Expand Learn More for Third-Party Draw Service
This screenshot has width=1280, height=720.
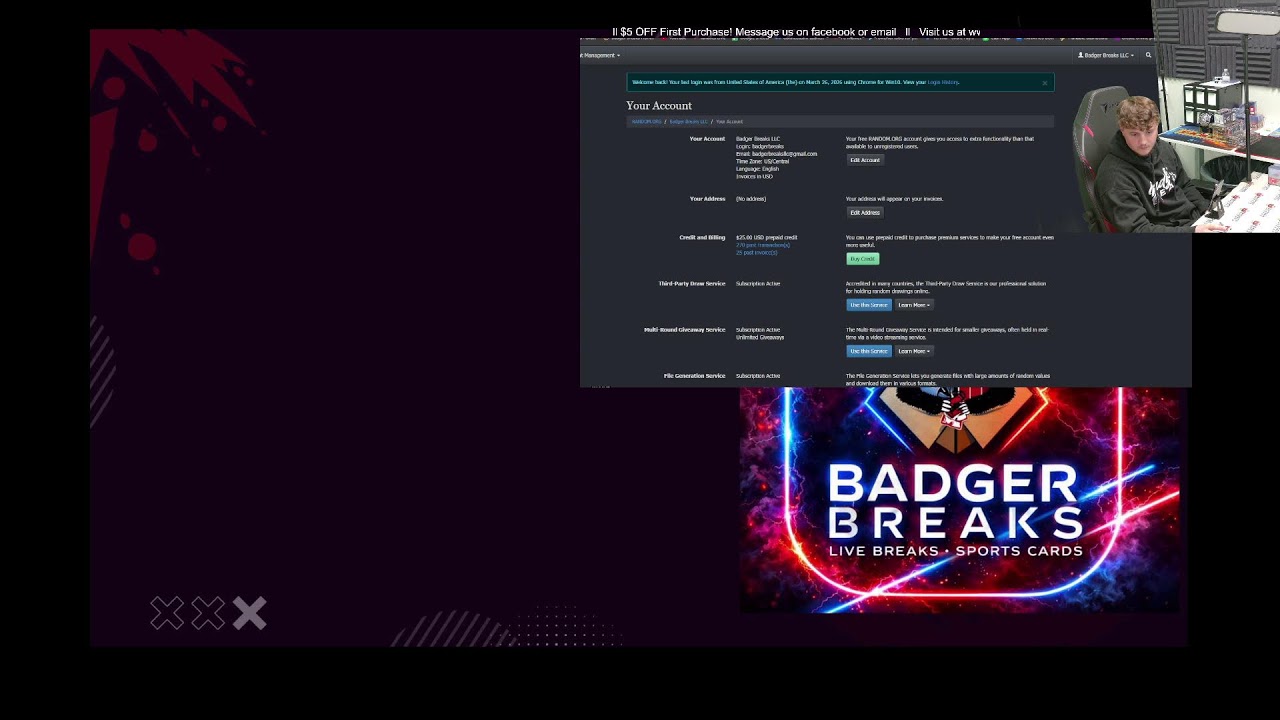pos(914,305)
